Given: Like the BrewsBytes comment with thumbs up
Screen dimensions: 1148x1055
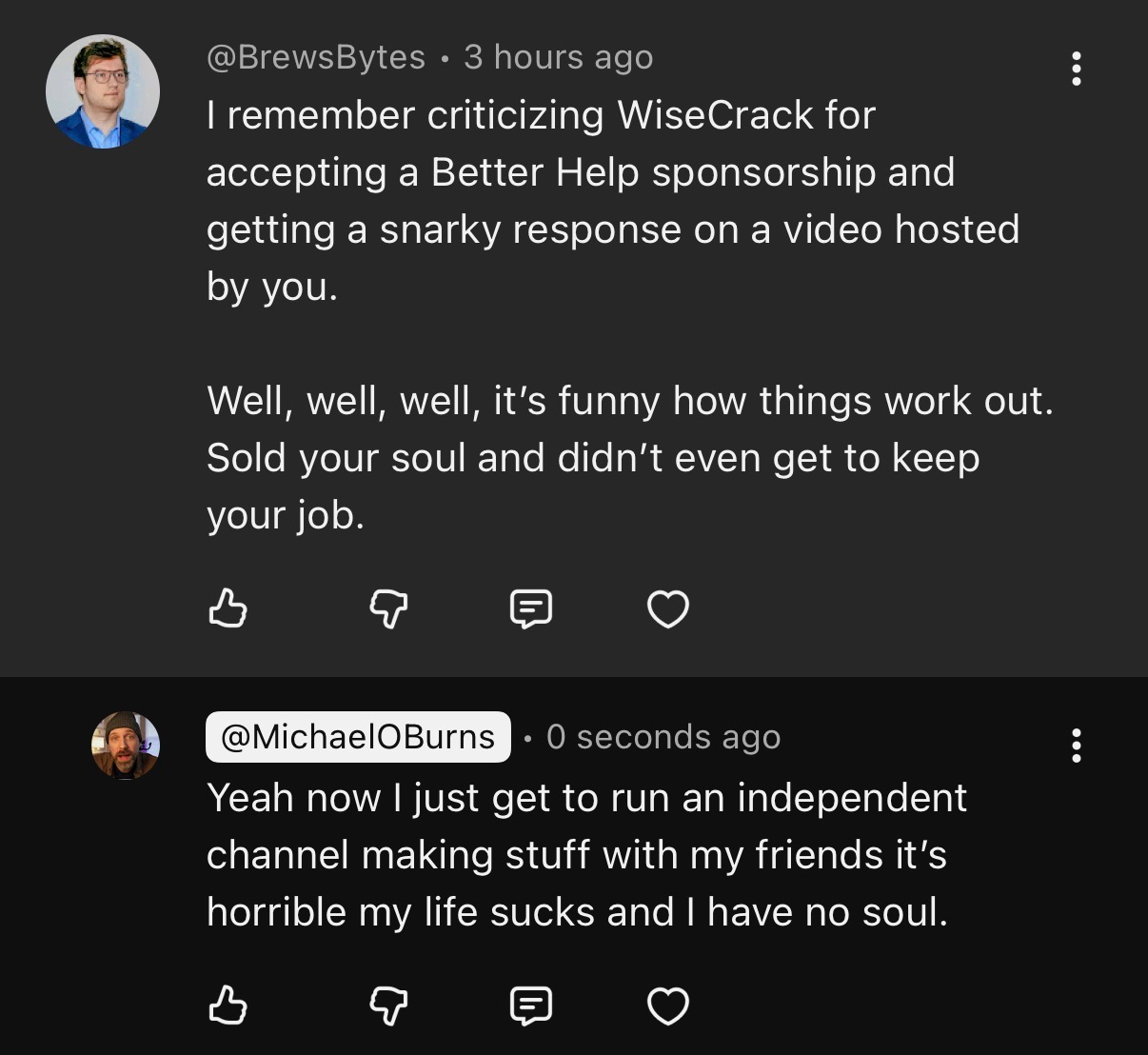Looking at the screenshot, I should coord(228,608).
